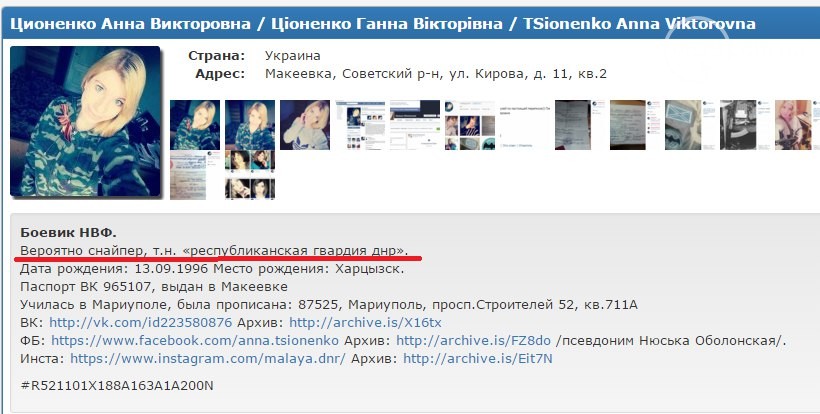
Task: Open the mostly white text screenshot thumbnail
Action: [x=525, y=125]
